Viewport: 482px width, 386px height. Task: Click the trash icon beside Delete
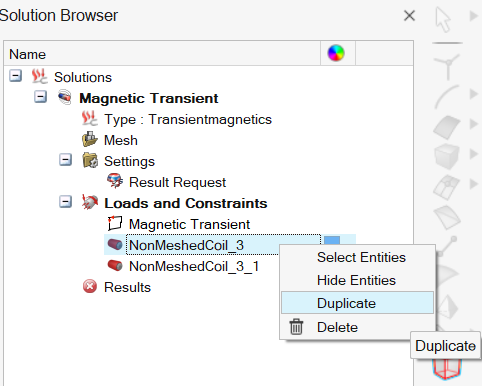(x=296, y=327)
